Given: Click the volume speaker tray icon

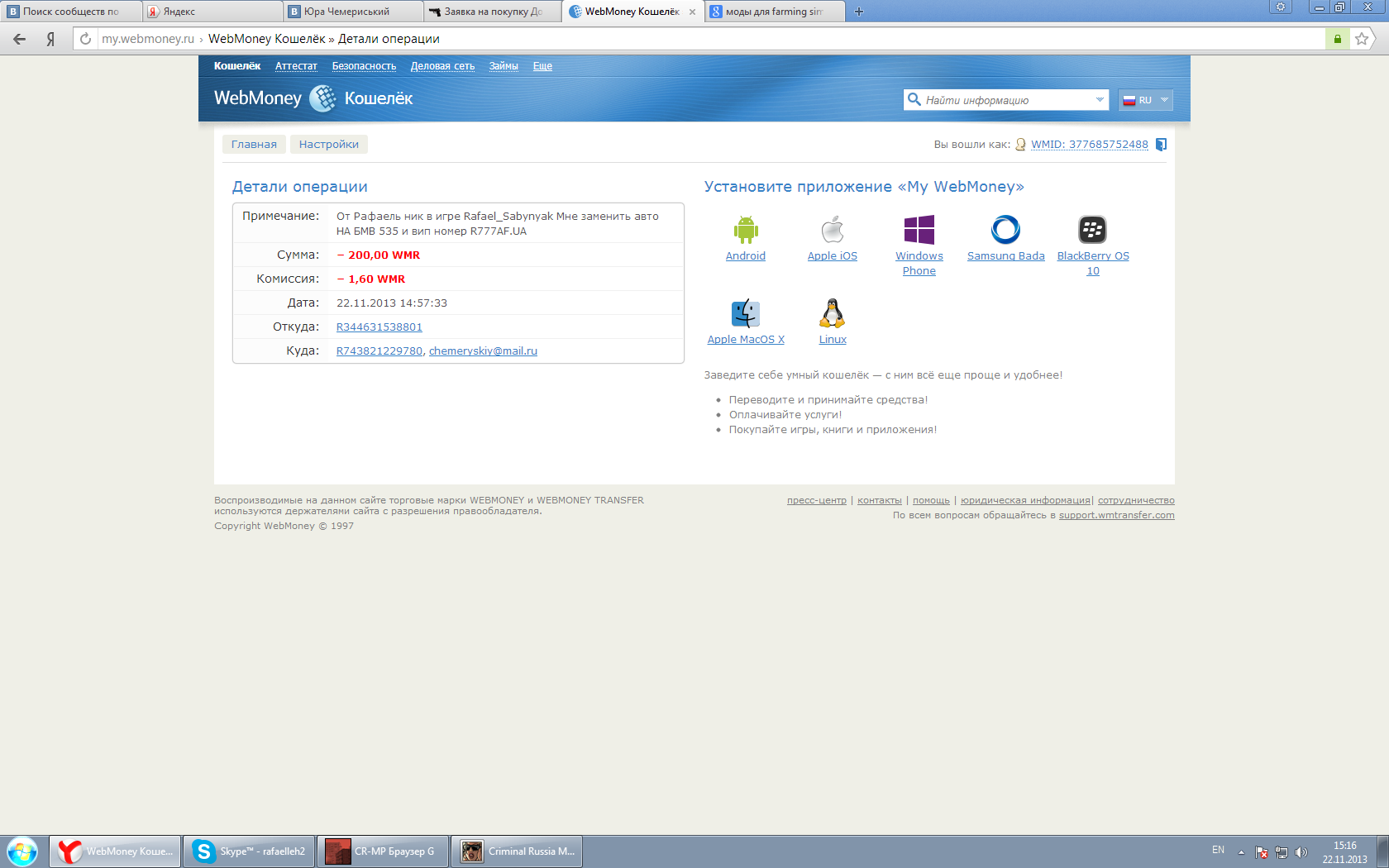Looking at the screenshot, I should [x=1301, y=852].
